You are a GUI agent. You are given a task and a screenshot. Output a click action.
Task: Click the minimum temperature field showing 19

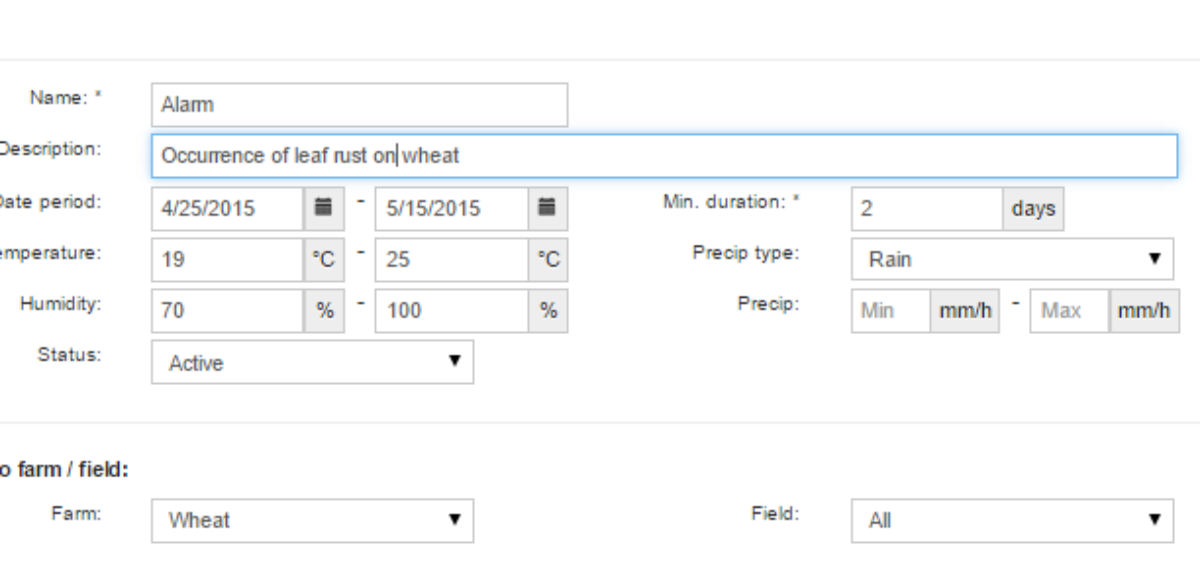tap(227, 259)
